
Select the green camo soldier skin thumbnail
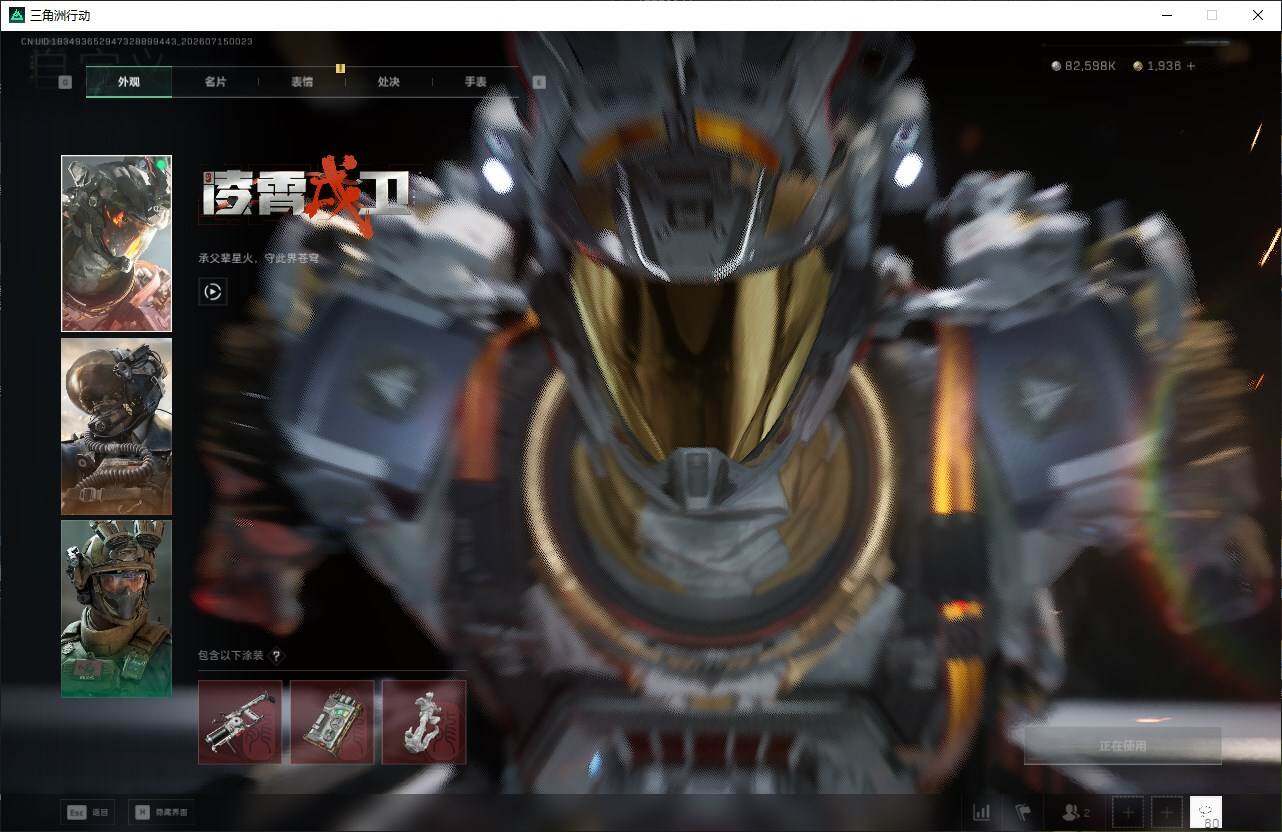pos(116,608)
